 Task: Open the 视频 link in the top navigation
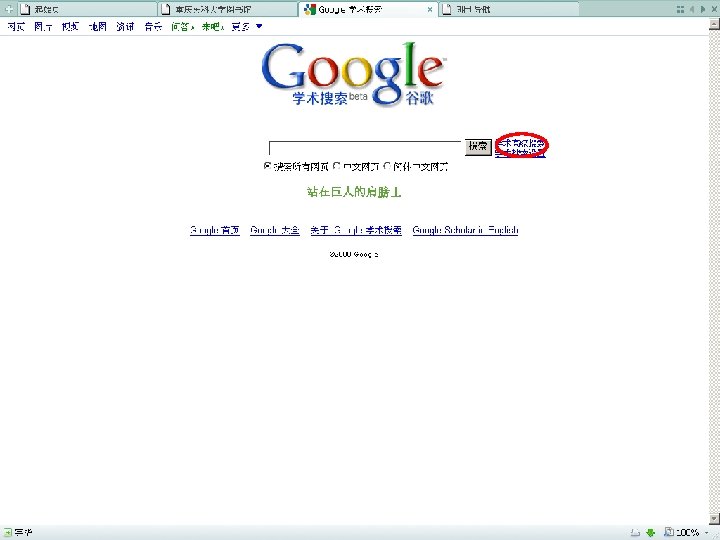click(70, 27)
